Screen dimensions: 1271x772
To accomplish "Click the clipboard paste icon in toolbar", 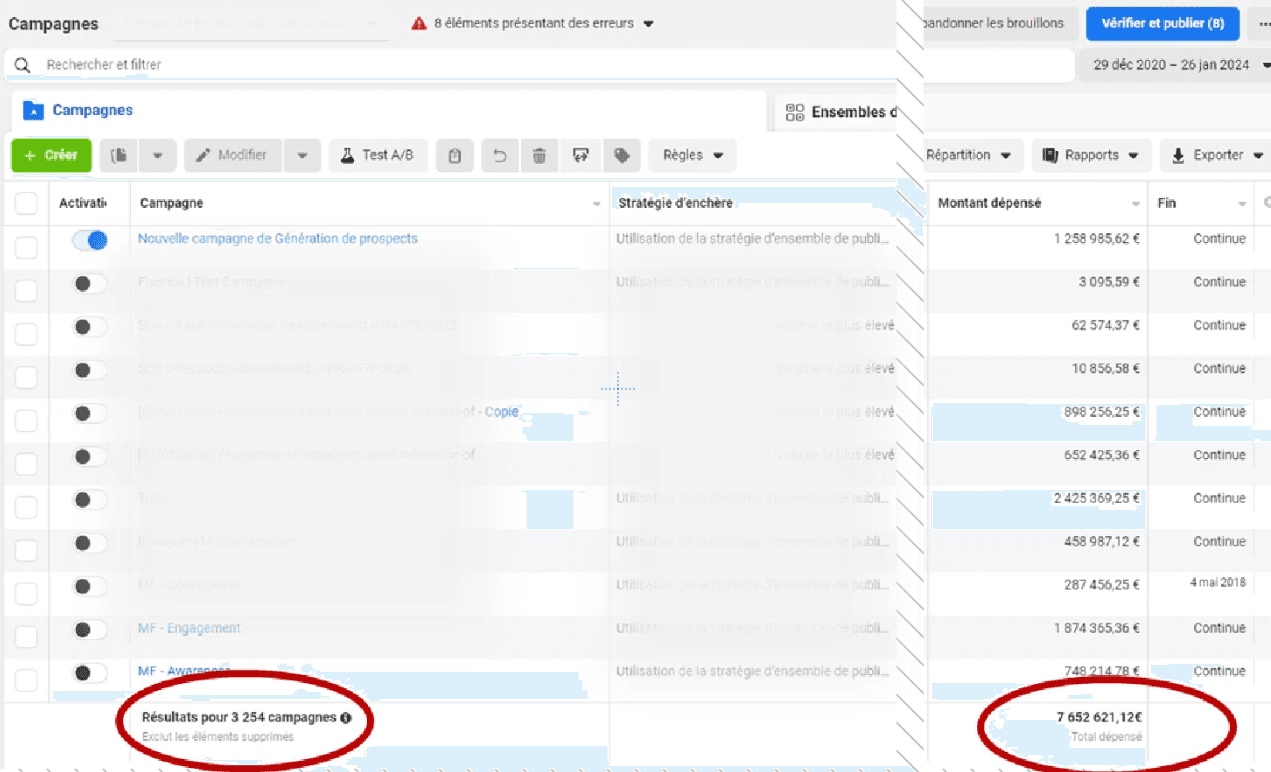I will point(455,155).
